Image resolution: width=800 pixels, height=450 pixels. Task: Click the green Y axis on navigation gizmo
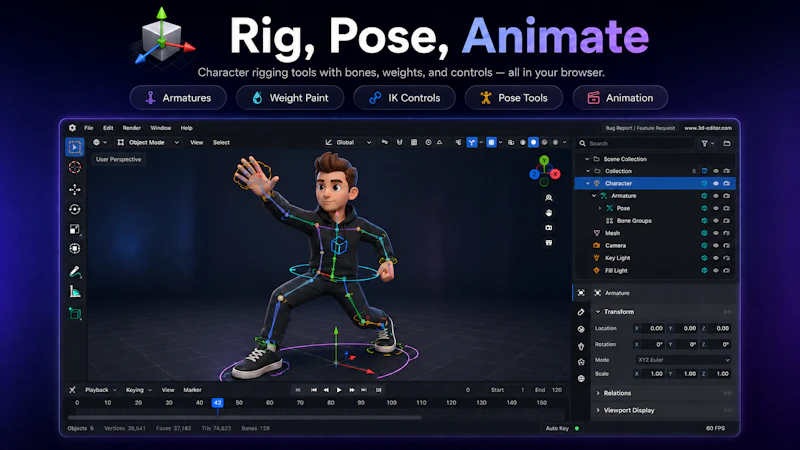[544, 160]
